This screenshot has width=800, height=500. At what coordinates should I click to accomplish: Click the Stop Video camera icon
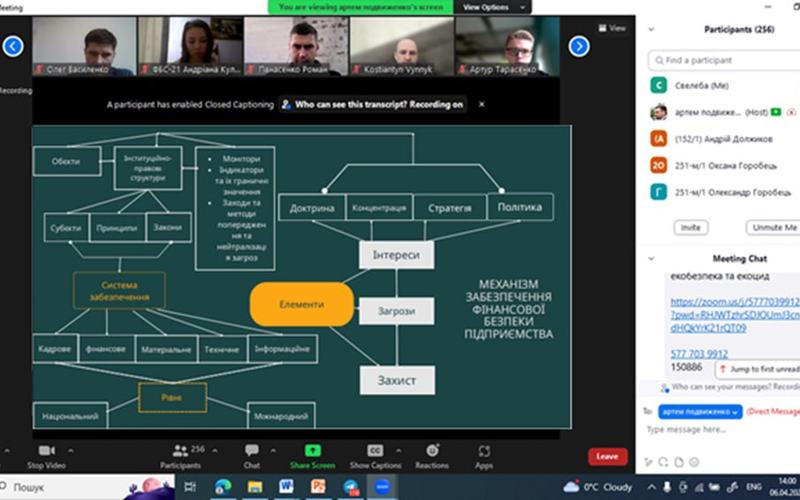pos(47,451)
